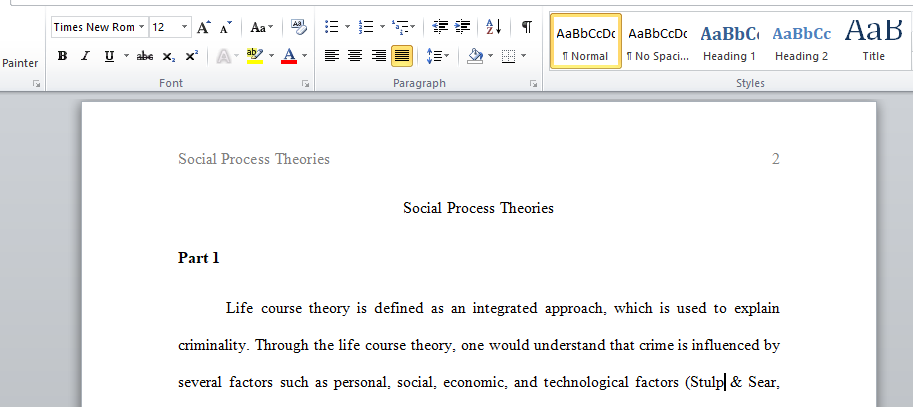Click the Shading paint bucket icon
The height and width of the screenshot is (407, 913).
click(475, 56)
